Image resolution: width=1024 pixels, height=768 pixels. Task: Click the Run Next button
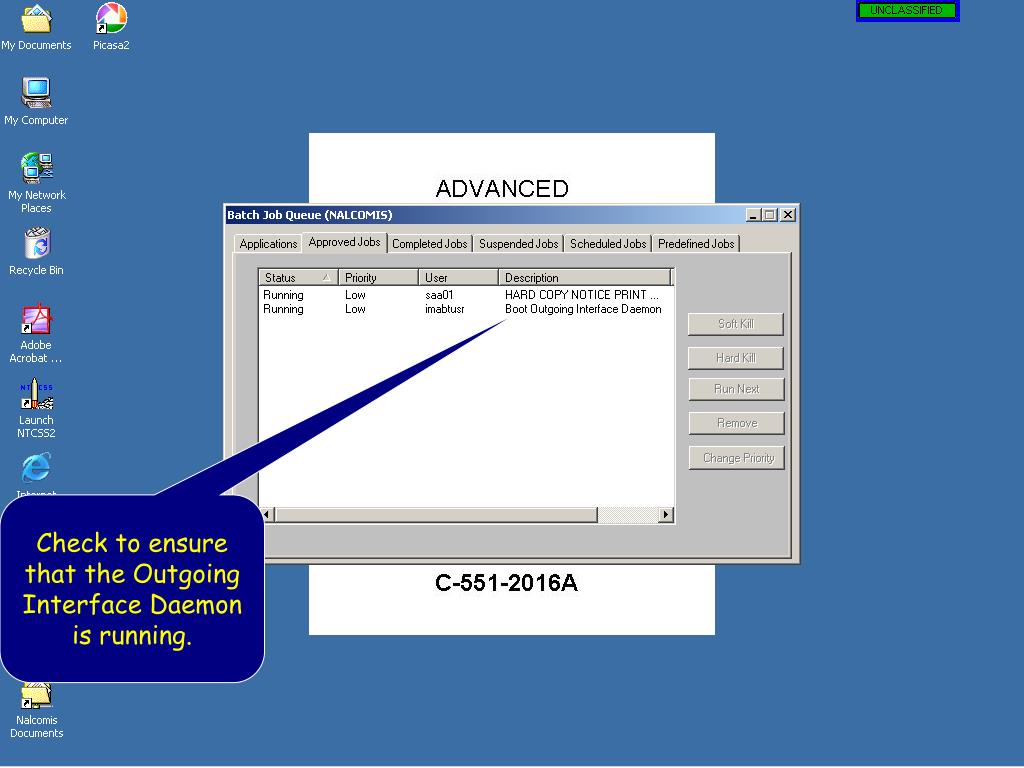[737, 389]
